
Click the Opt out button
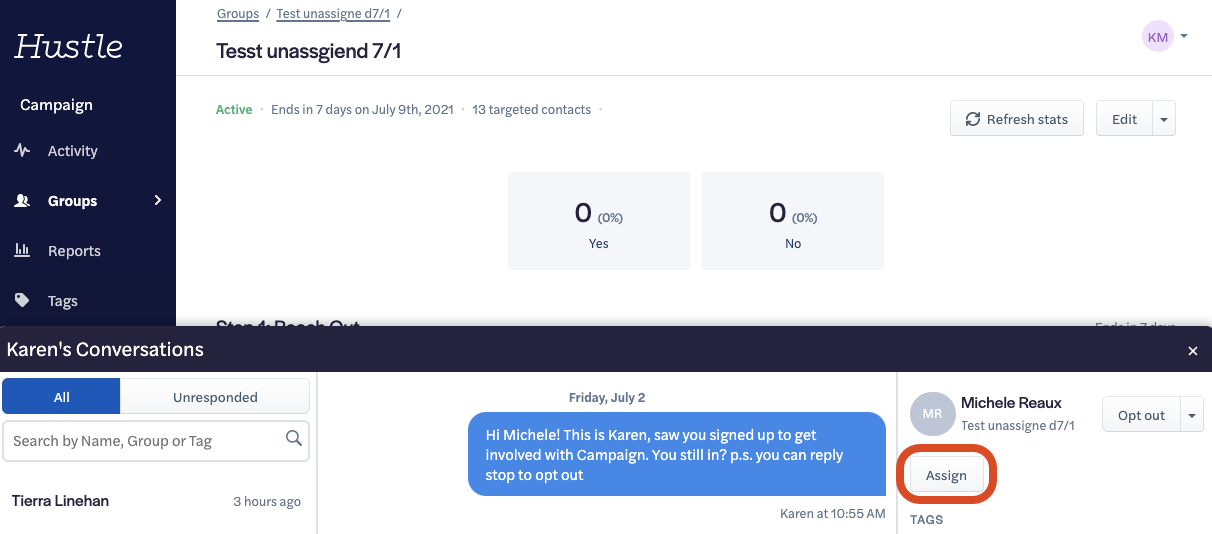click(1141, 415)
